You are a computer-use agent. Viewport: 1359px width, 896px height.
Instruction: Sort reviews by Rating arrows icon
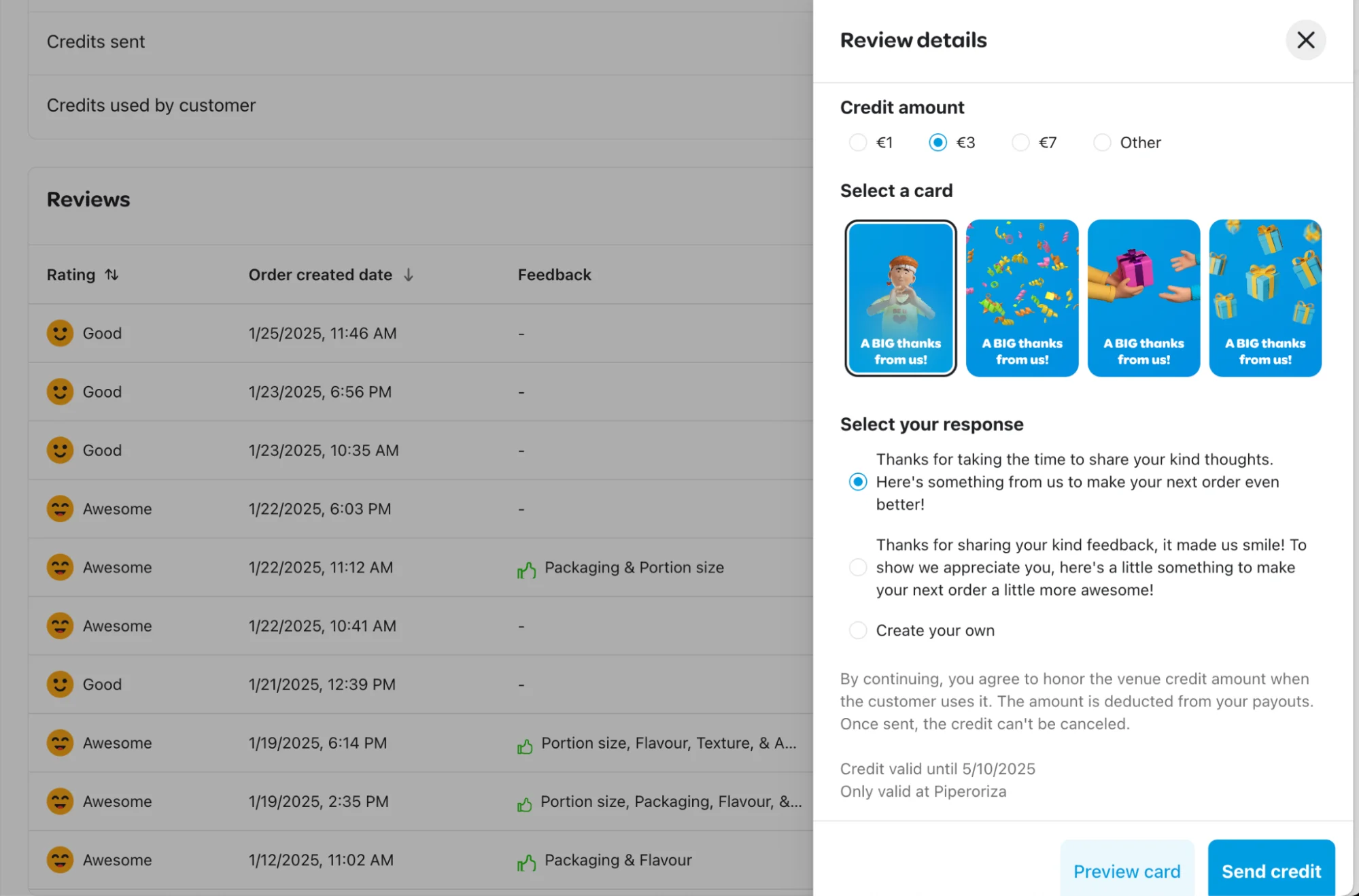[111, 275]
